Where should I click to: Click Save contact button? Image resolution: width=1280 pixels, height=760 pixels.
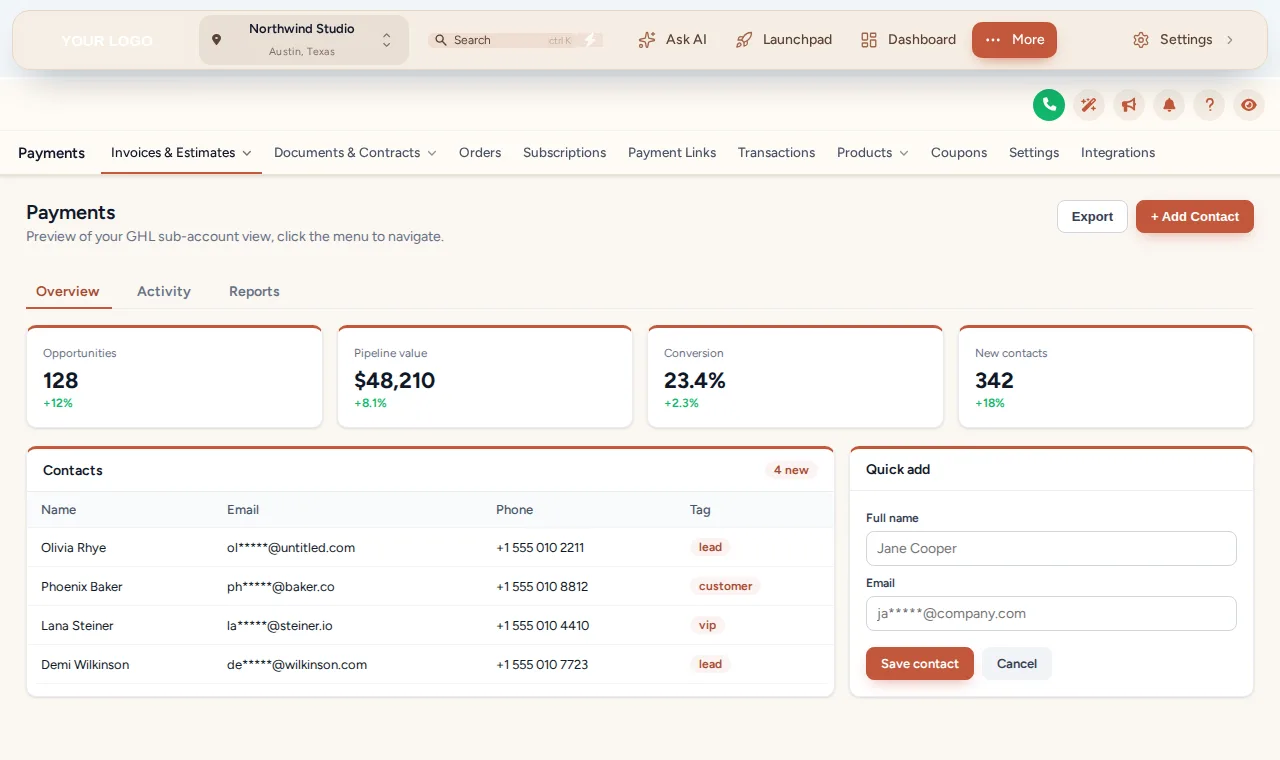coord(920,664)
